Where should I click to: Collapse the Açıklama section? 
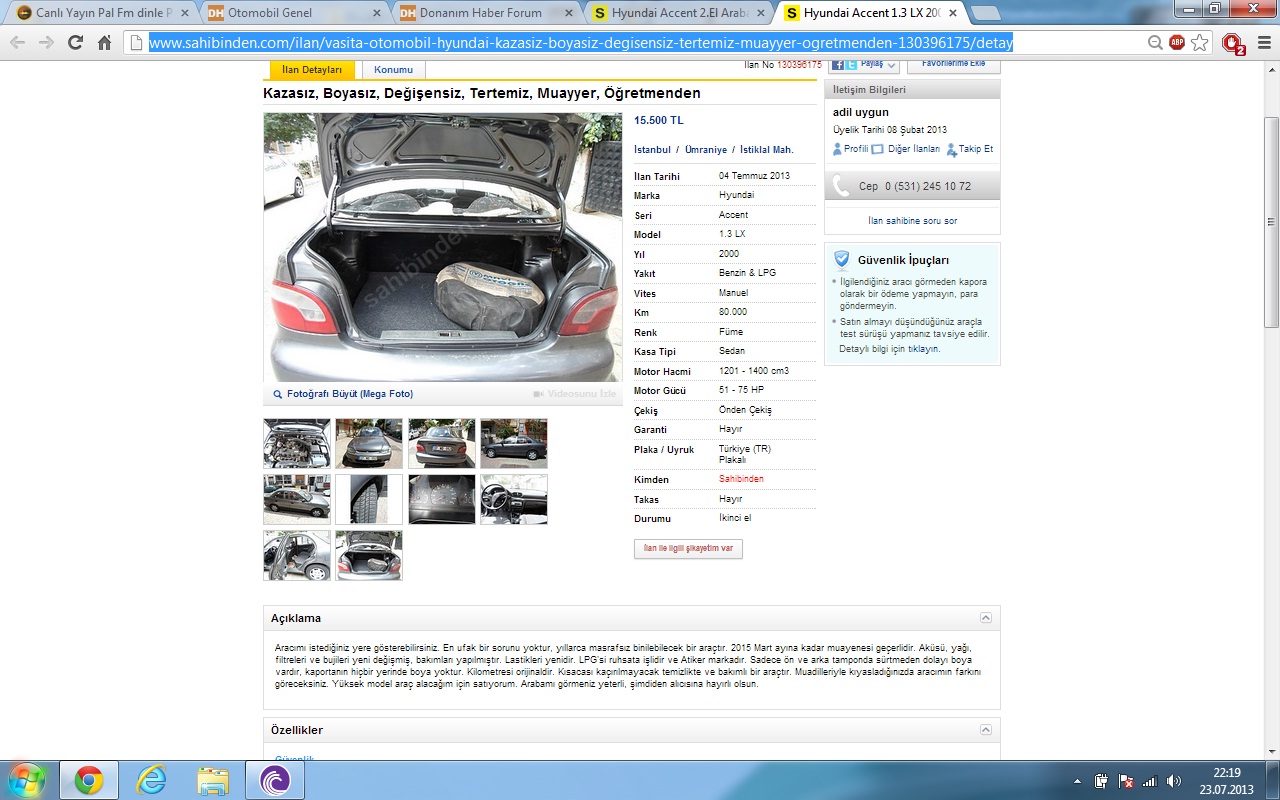986,618
